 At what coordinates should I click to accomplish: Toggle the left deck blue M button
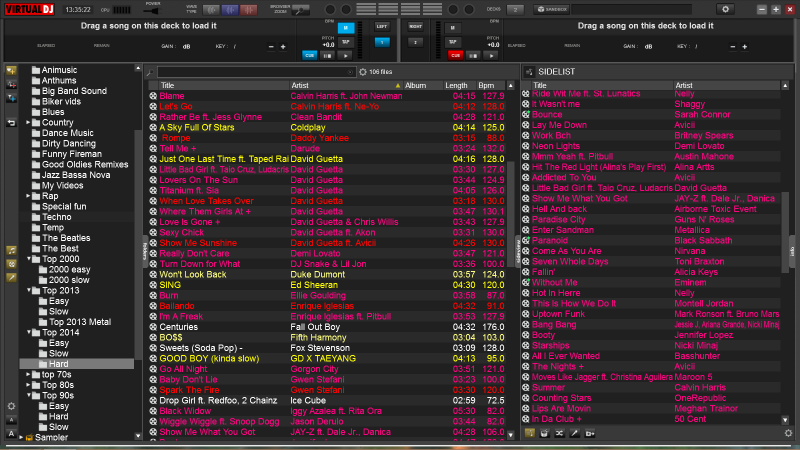click(x=345, y=28)
